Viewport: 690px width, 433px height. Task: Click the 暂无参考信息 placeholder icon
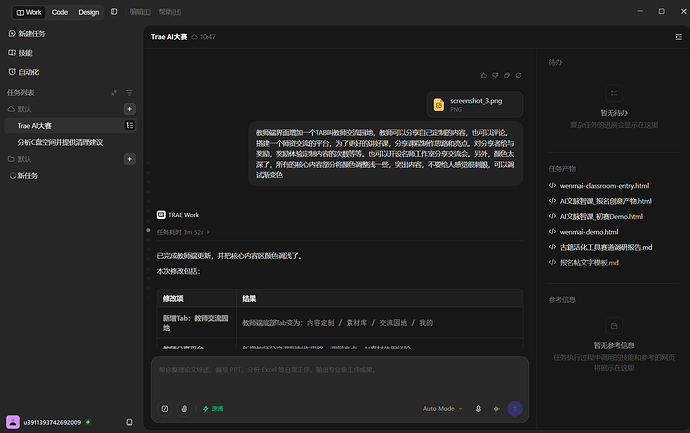(614, 326)
